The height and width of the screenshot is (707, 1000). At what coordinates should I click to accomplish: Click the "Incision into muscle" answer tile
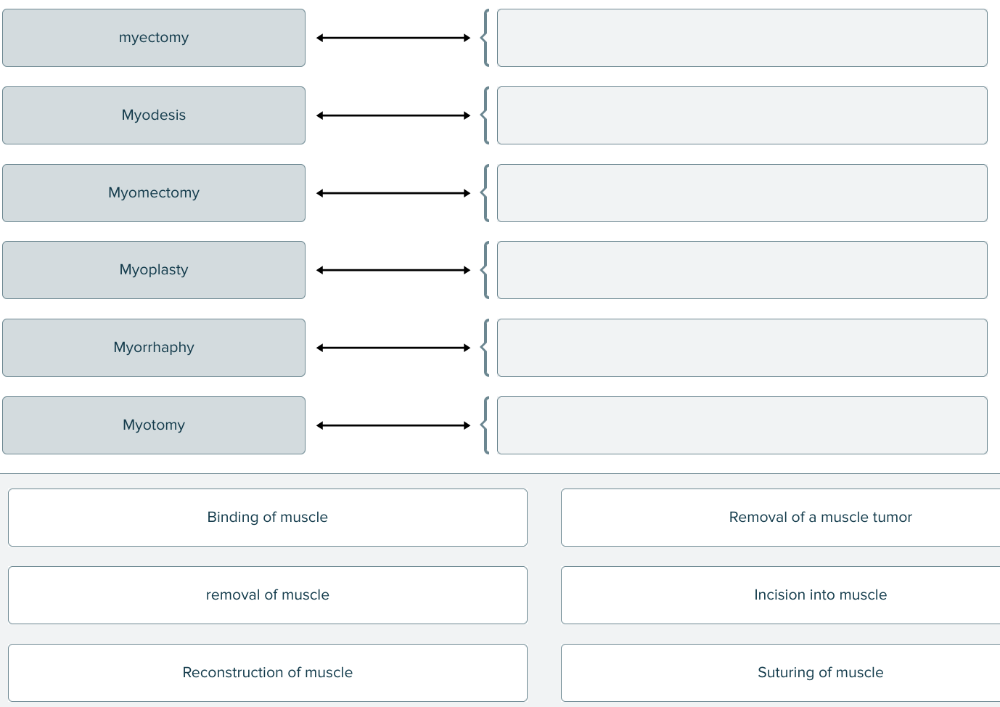(x=780, y=595)
